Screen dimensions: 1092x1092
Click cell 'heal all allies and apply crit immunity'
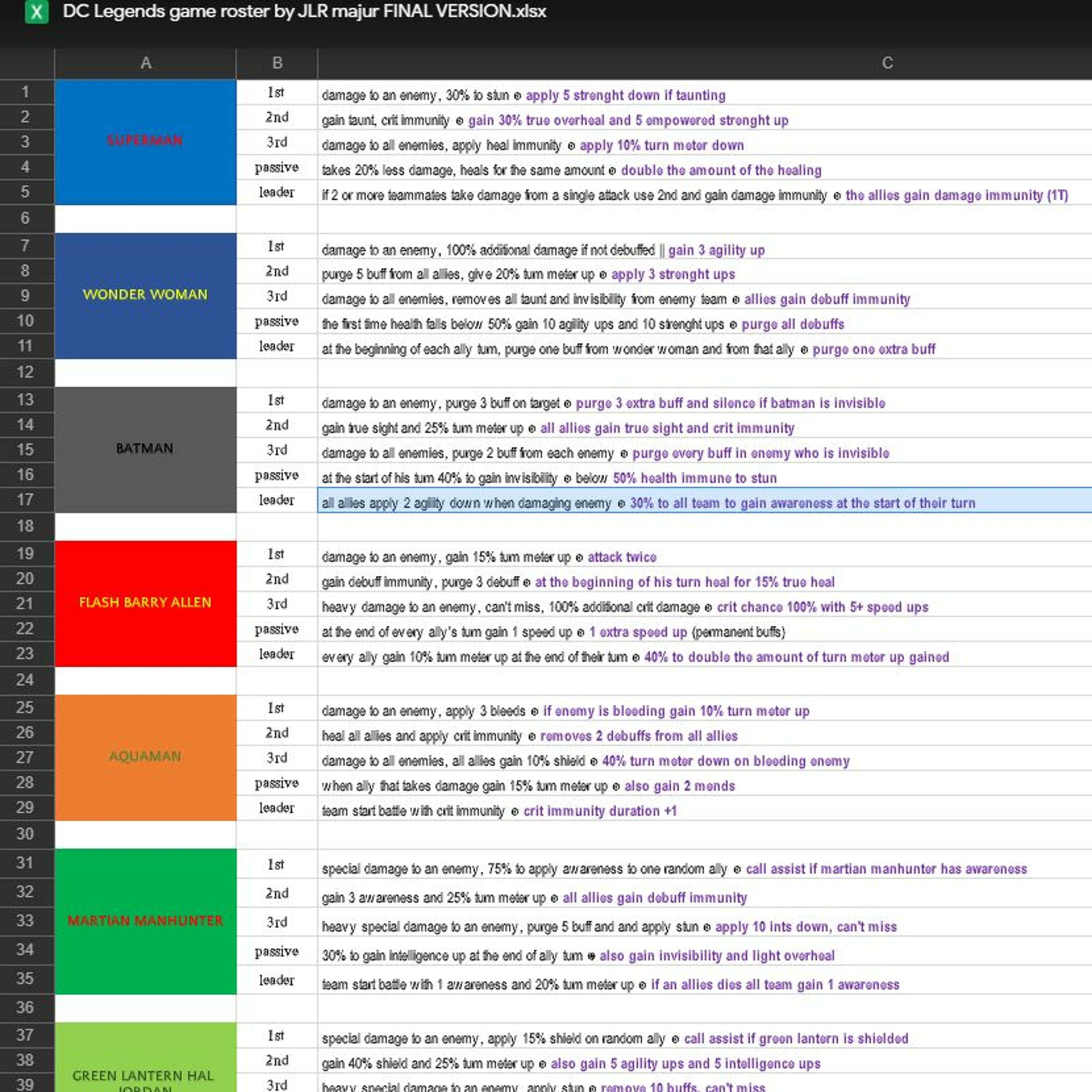coord(705,732)
